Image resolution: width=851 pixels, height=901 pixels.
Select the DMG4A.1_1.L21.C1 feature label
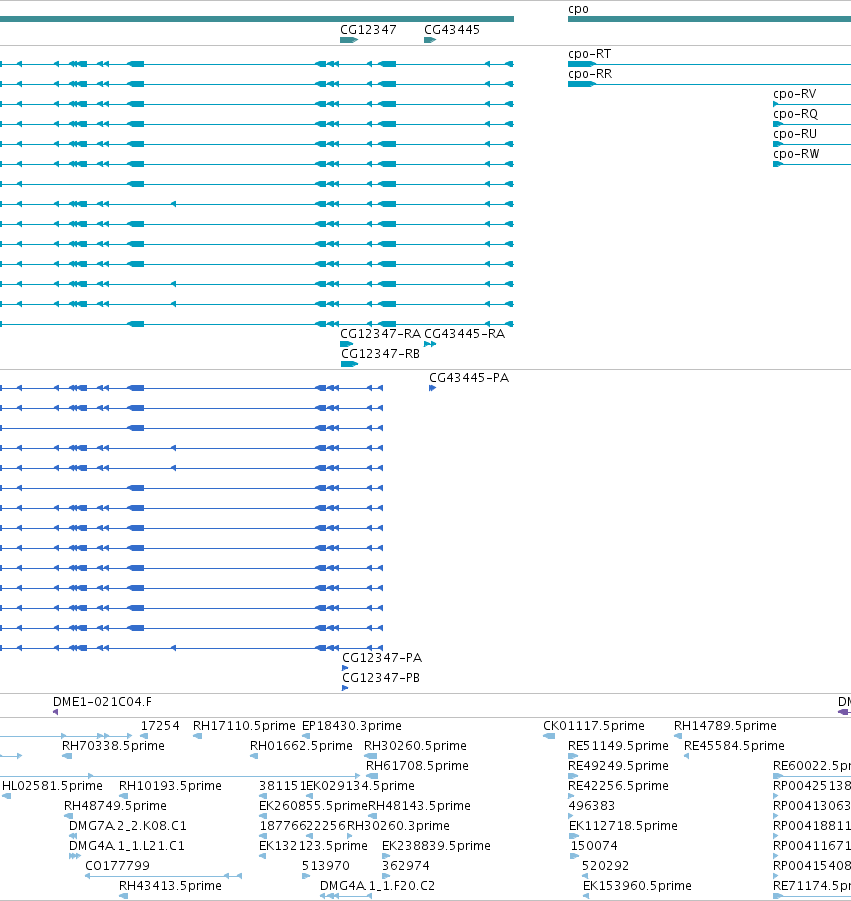pos(126,846)
